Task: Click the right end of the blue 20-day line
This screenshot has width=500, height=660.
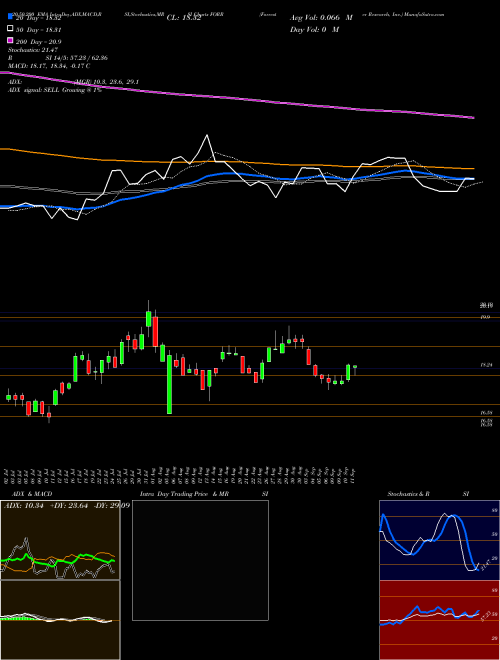Action: (472, 179)
